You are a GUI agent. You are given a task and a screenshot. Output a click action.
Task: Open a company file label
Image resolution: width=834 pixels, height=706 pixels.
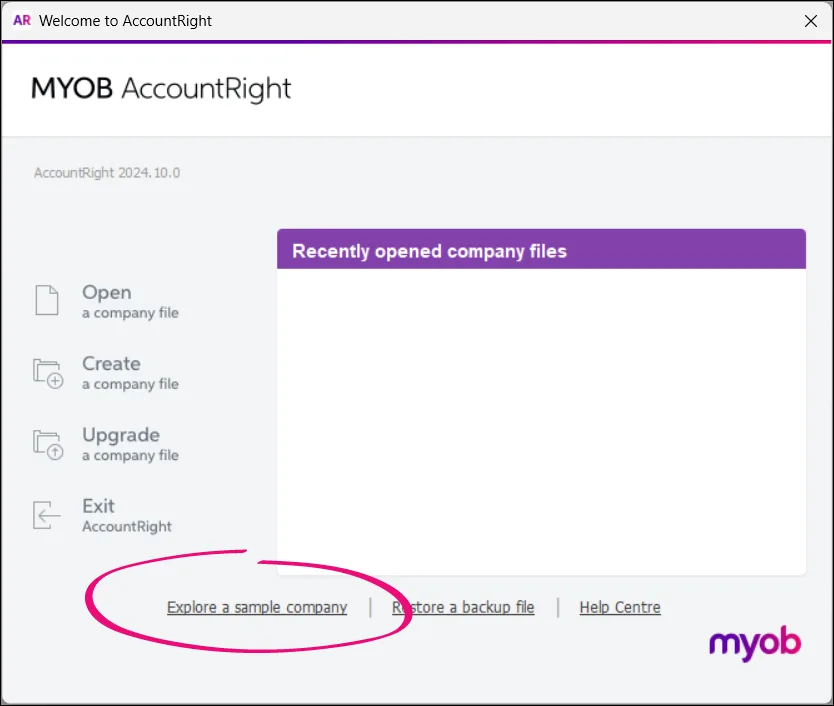coord(130,301)
